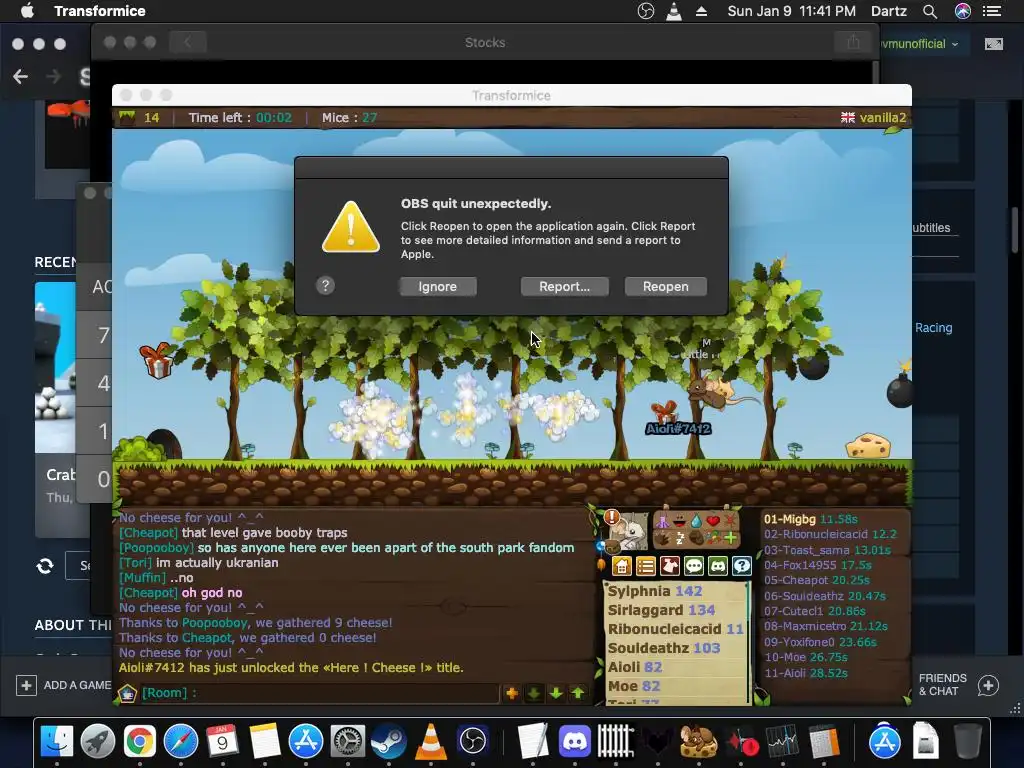Click 09-Yoxifone0 in the ranking list

click(x=820, y=642)
